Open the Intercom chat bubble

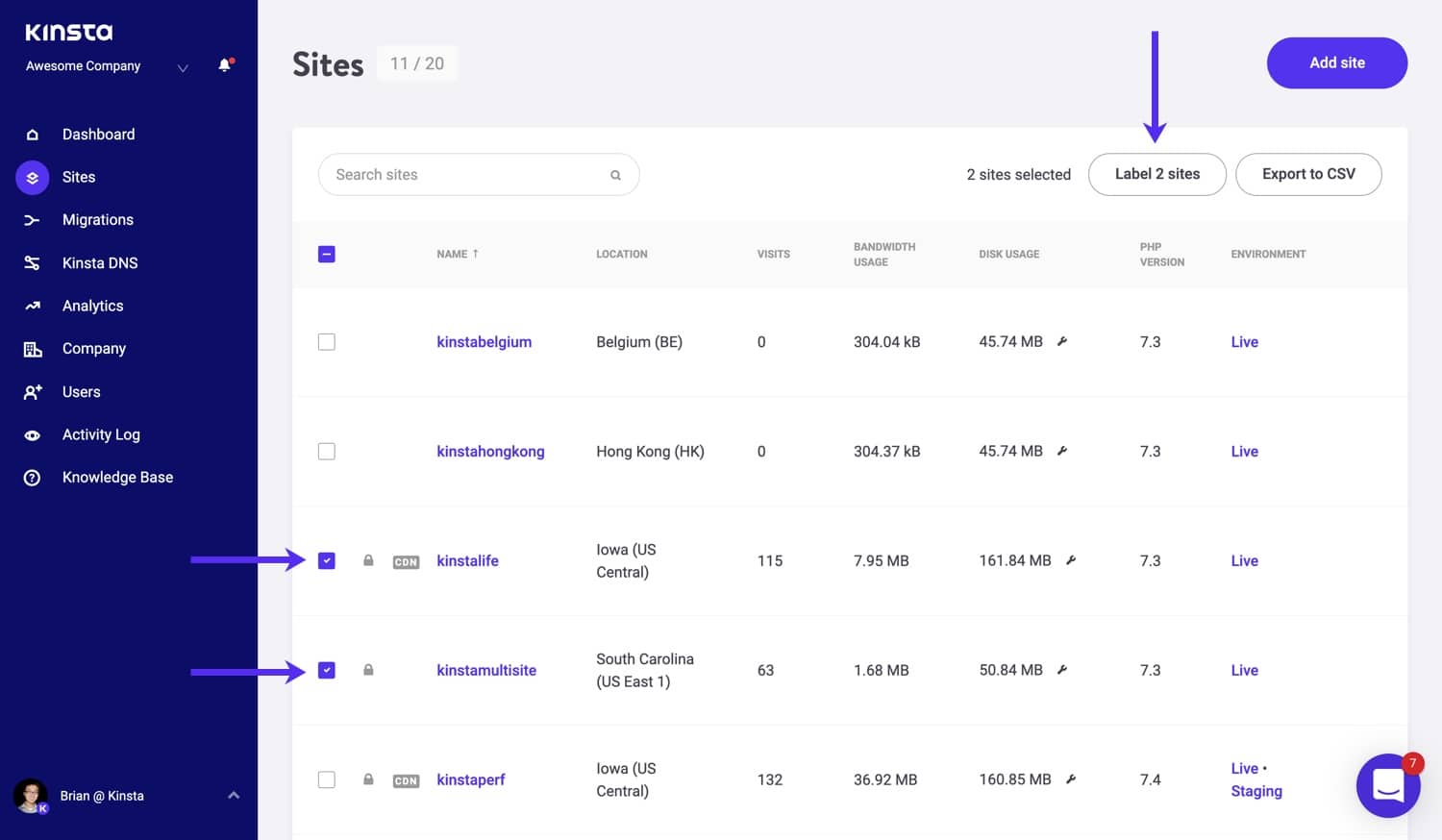1387,785
